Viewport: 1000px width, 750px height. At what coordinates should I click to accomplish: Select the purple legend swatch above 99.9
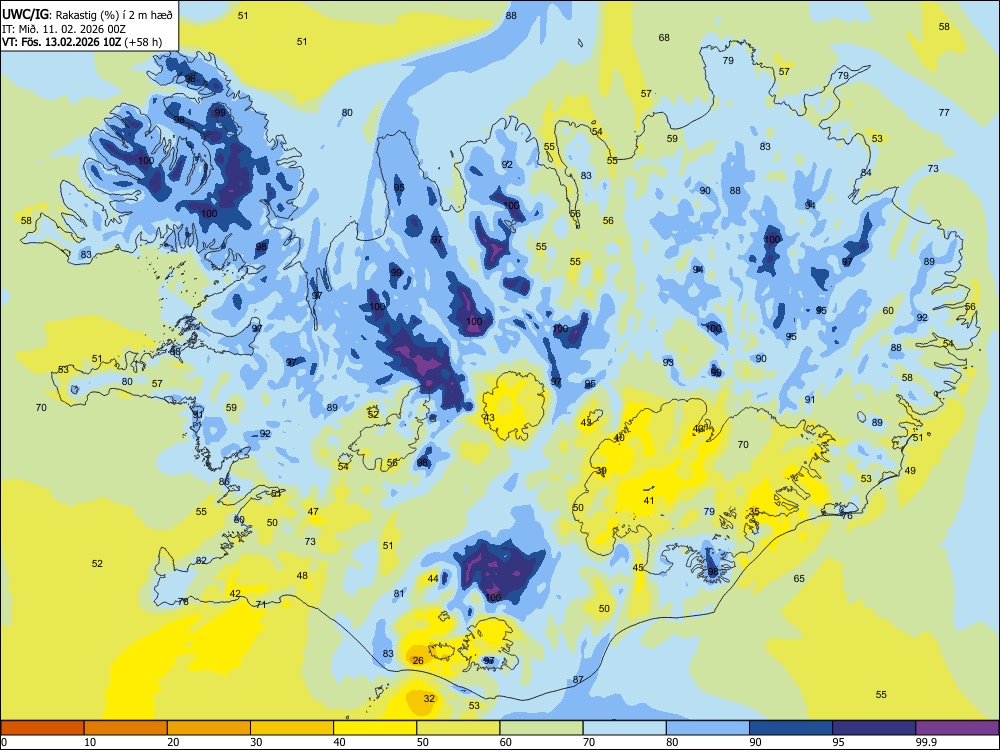[x=957, y=728]
